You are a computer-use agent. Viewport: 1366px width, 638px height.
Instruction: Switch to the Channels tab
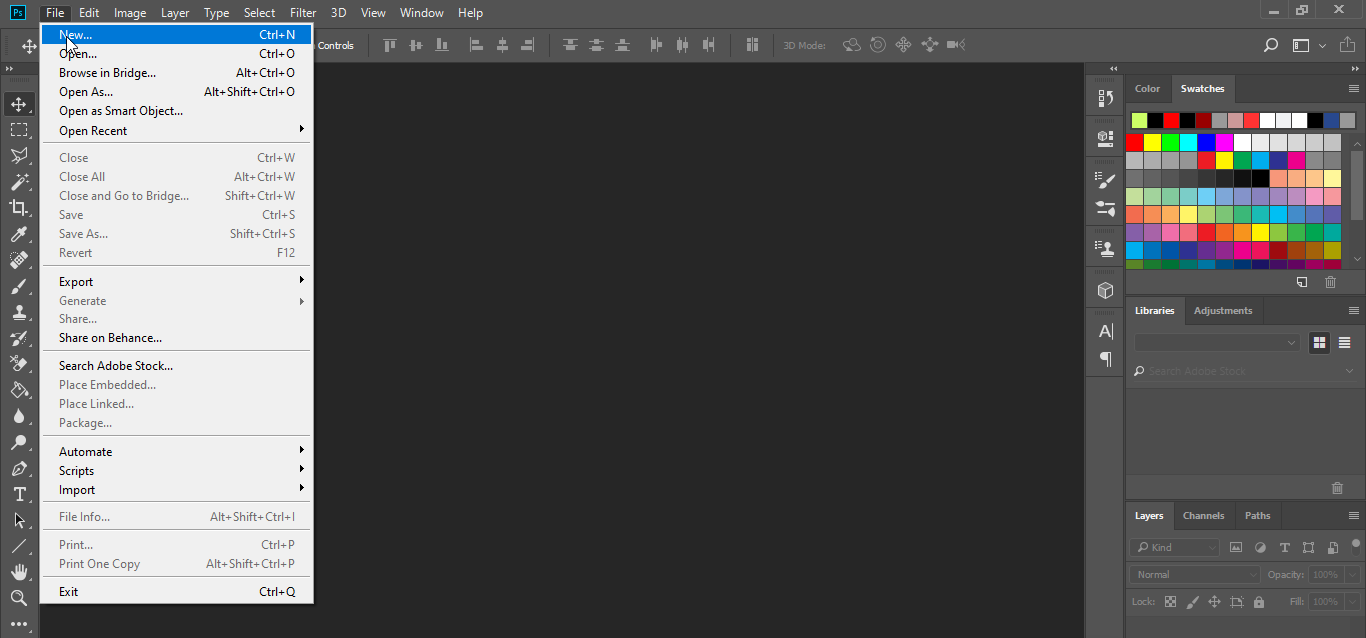pyautogui.click(x=1203, y=516)
